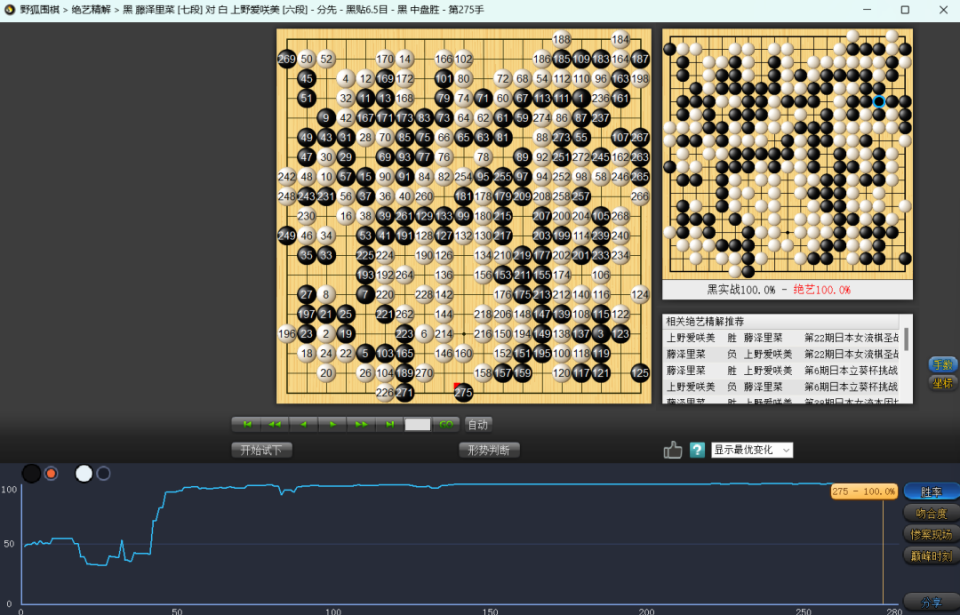Step back one move
This screenshot has width=960, height=615.
304,424
